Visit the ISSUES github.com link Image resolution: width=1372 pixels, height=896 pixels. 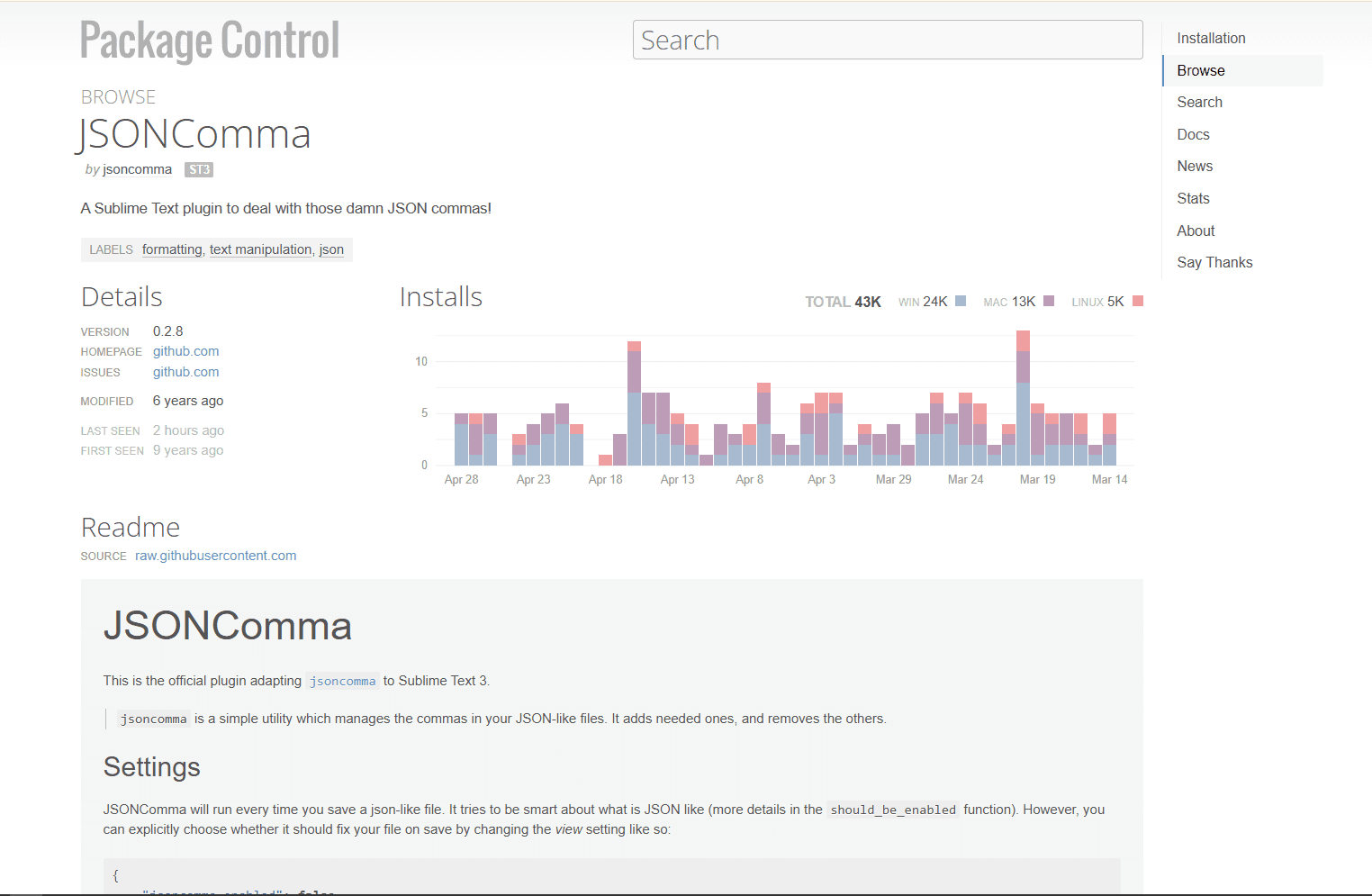(185, 371)
